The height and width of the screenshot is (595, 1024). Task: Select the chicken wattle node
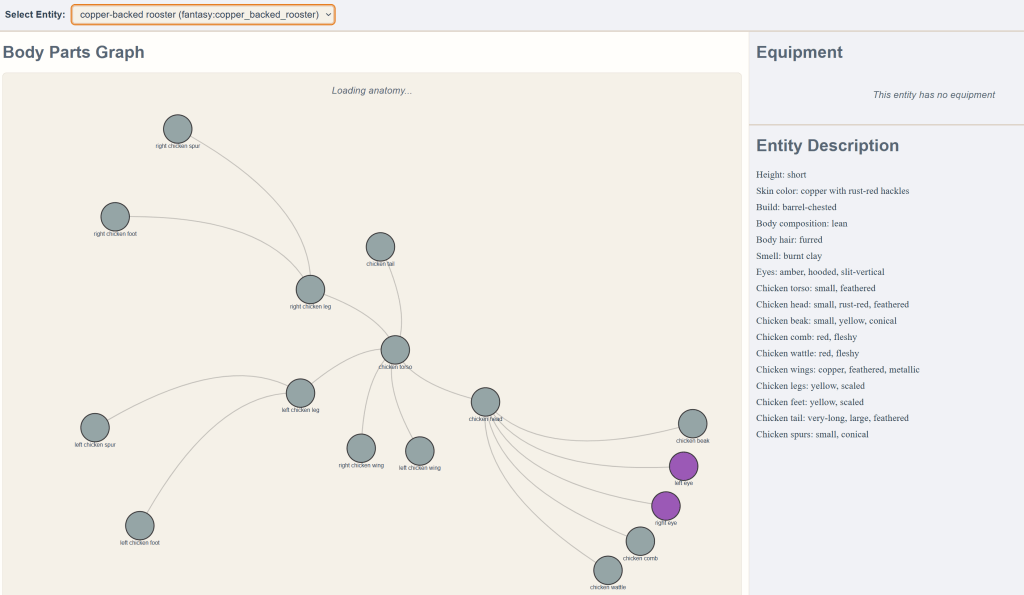(x=608, y=571)
